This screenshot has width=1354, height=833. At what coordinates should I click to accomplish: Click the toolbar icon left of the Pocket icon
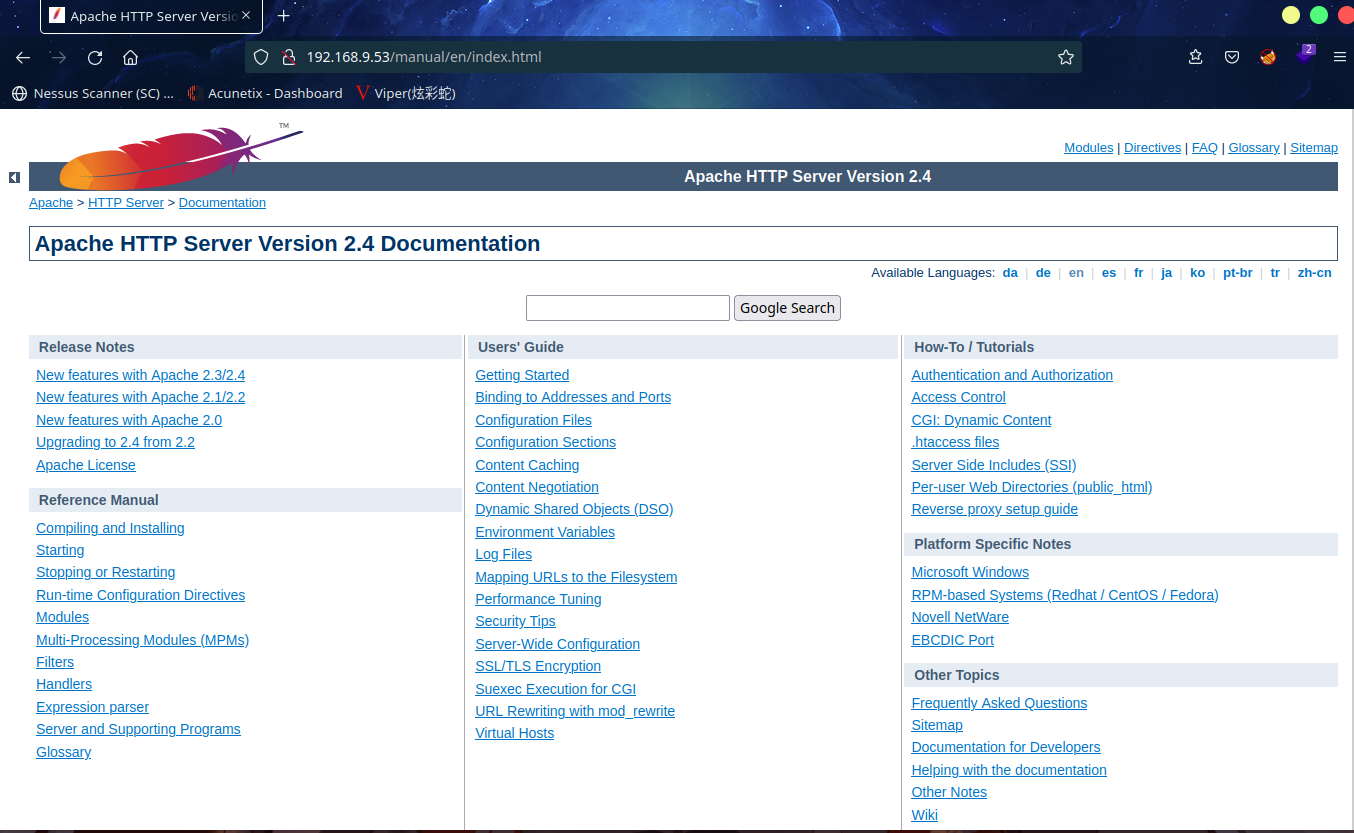pos(1196,57)
